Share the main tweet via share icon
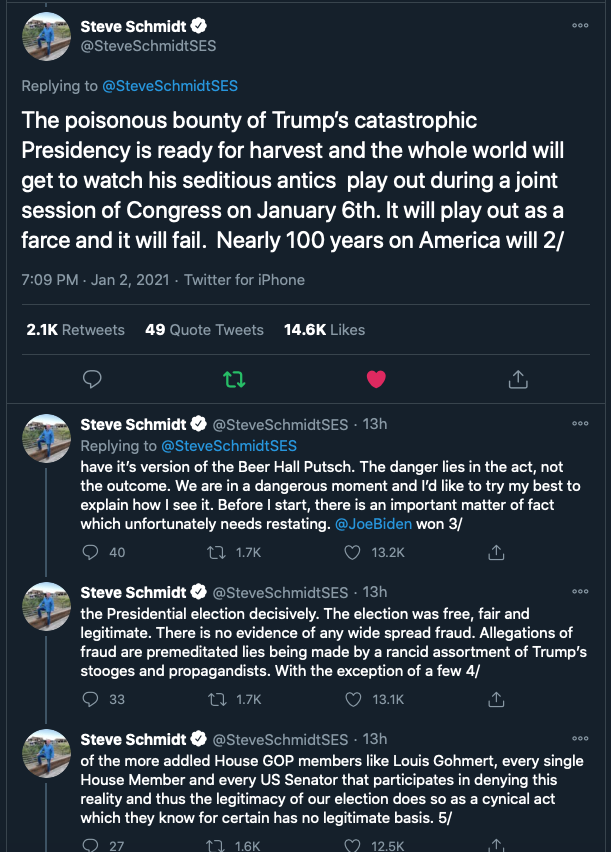Viewport: 611px width, 852px height. (518, 379)
